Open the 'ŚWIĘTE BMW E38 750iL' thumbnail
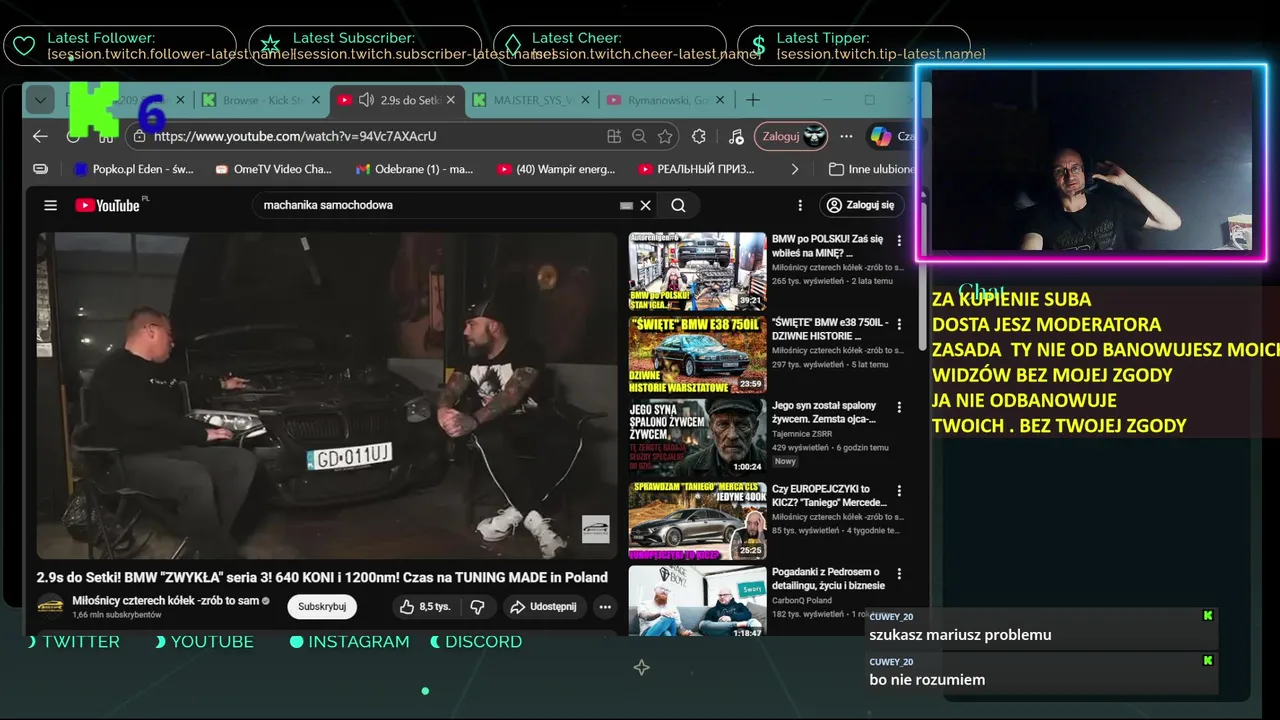1280x720 pixels. point(697,355)
